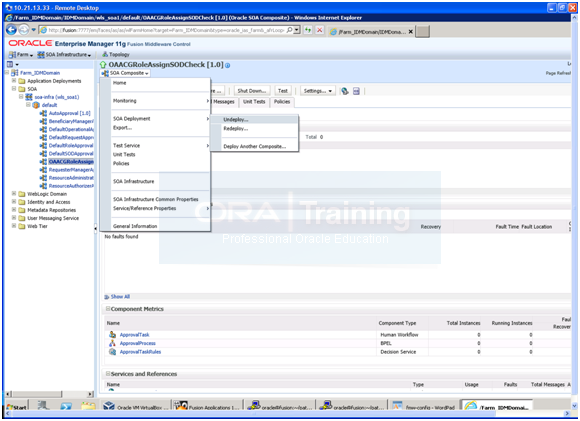Select Redeploy... submenu entry
Viewport: 580px width, 421px height.
236,128
